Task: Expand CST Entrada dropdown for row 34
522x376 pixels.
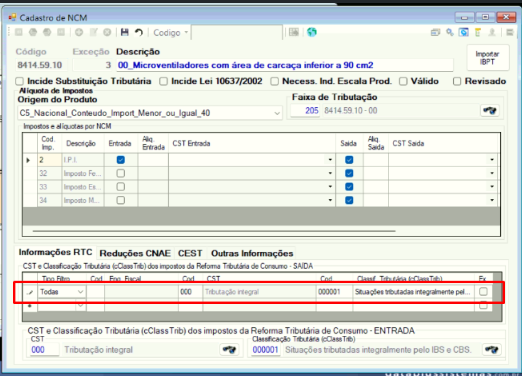Action: point(330,200)
